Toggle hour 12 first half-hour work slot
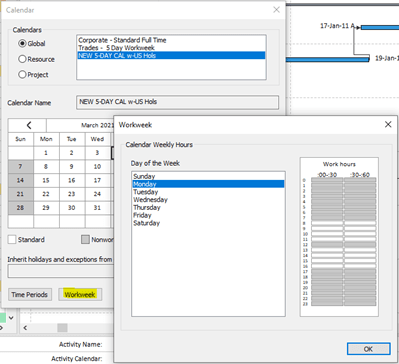This screenshot has width=399, height=364. pos(327,245)
